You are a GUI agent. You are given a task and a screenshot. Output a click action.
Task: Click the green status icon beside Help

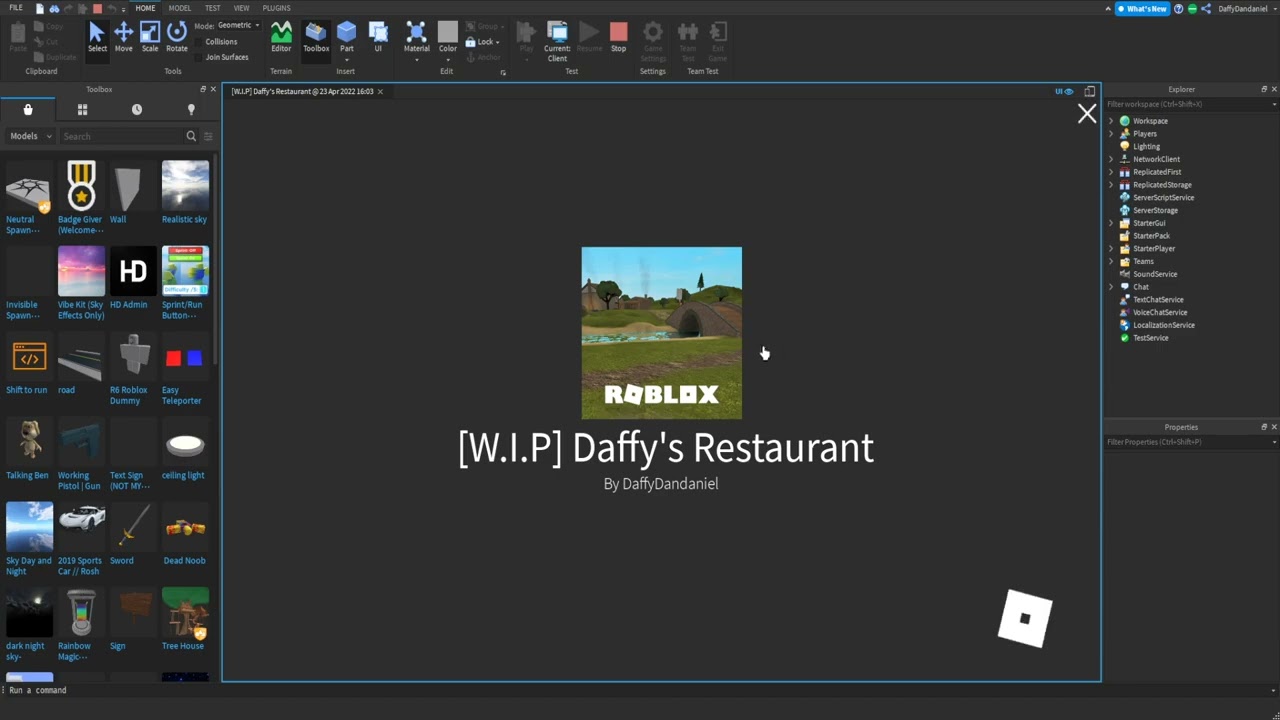pos(1192,9)
